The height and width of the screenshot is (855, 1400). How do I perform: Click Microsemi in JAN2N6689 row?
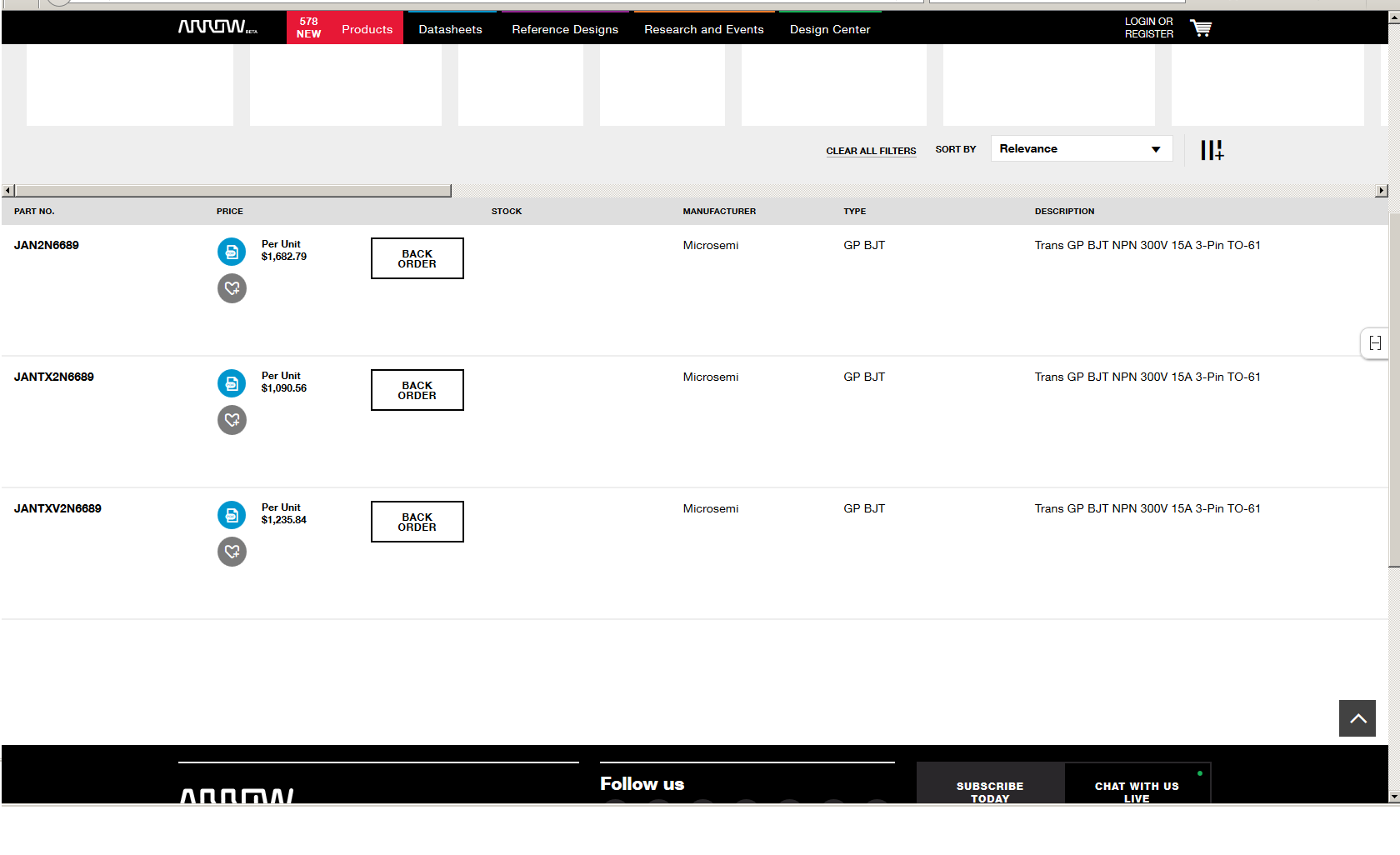711,245
